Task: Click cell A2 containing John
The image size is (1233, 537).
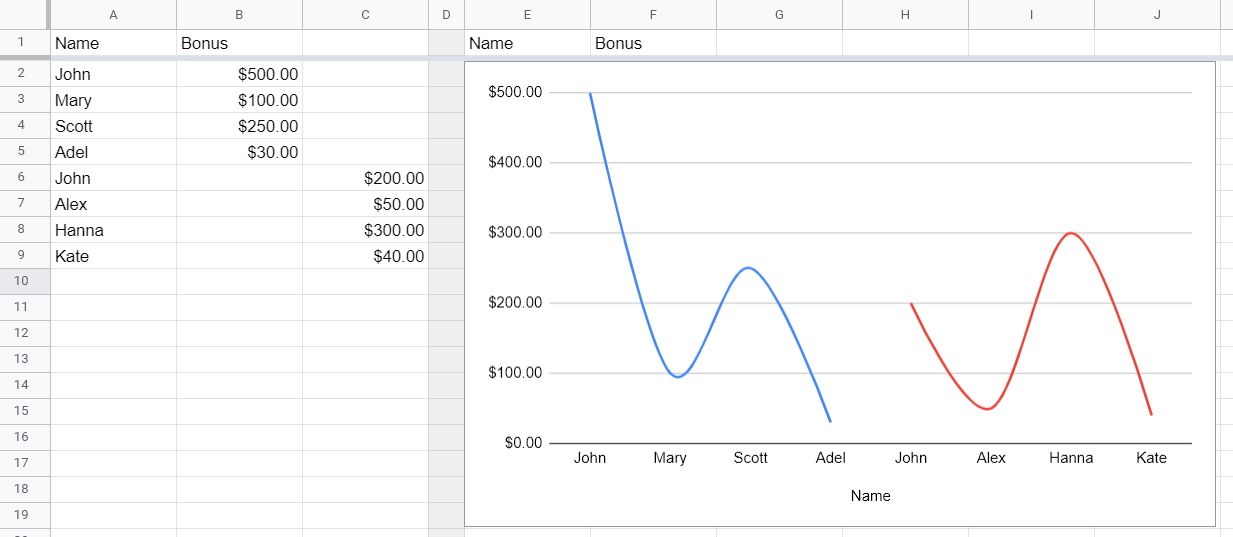Action: (x=113, y=74)
